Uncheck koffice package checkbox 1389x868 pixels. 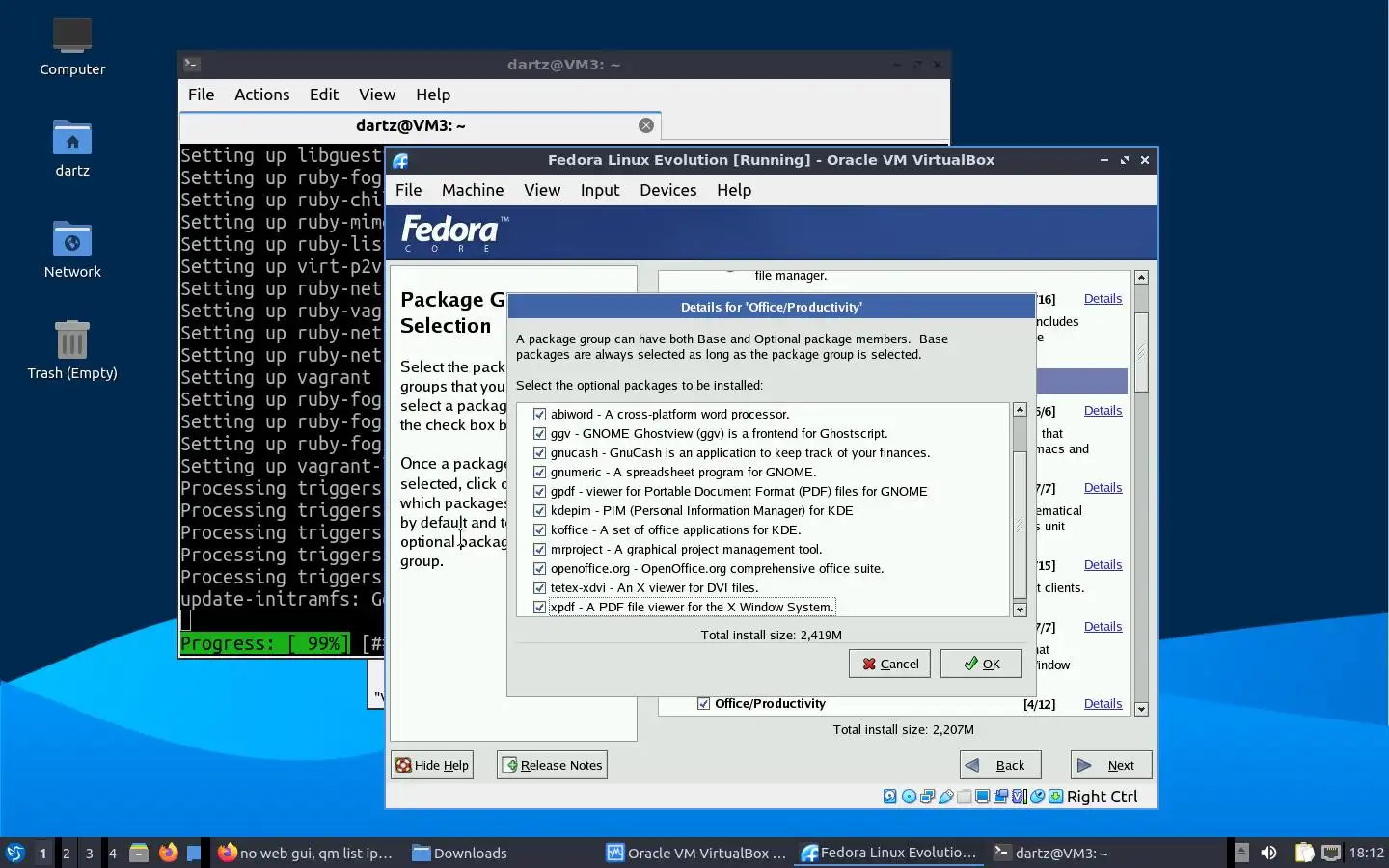pyautogui.click(x=540, y=529)
